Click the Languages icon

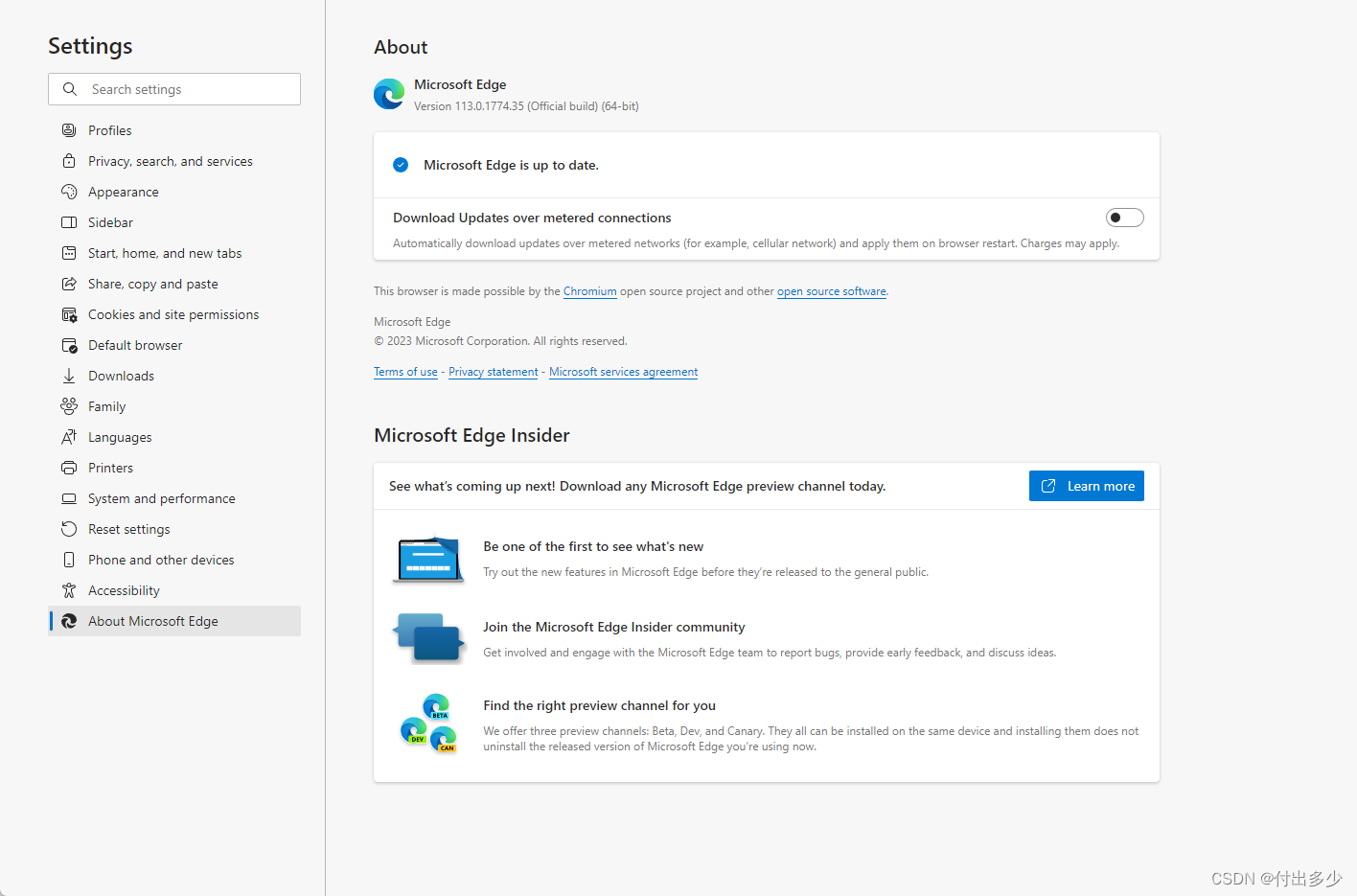(x=69, y=437)
